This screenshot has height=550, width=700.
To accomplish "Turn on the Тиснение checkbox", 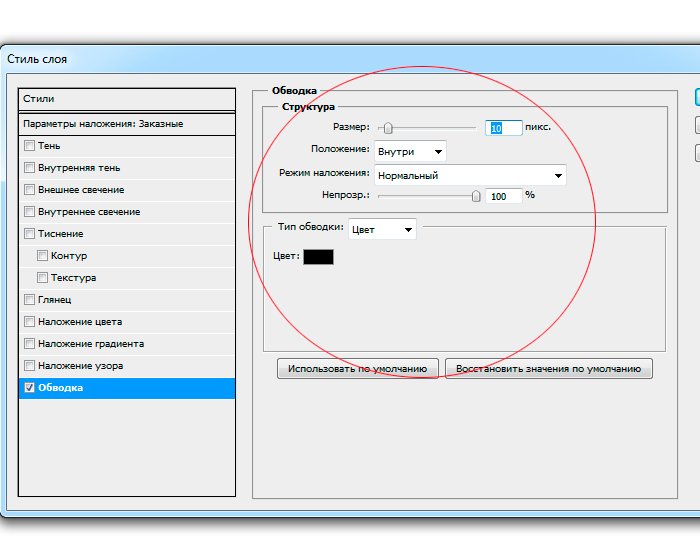I will [29, 234].
